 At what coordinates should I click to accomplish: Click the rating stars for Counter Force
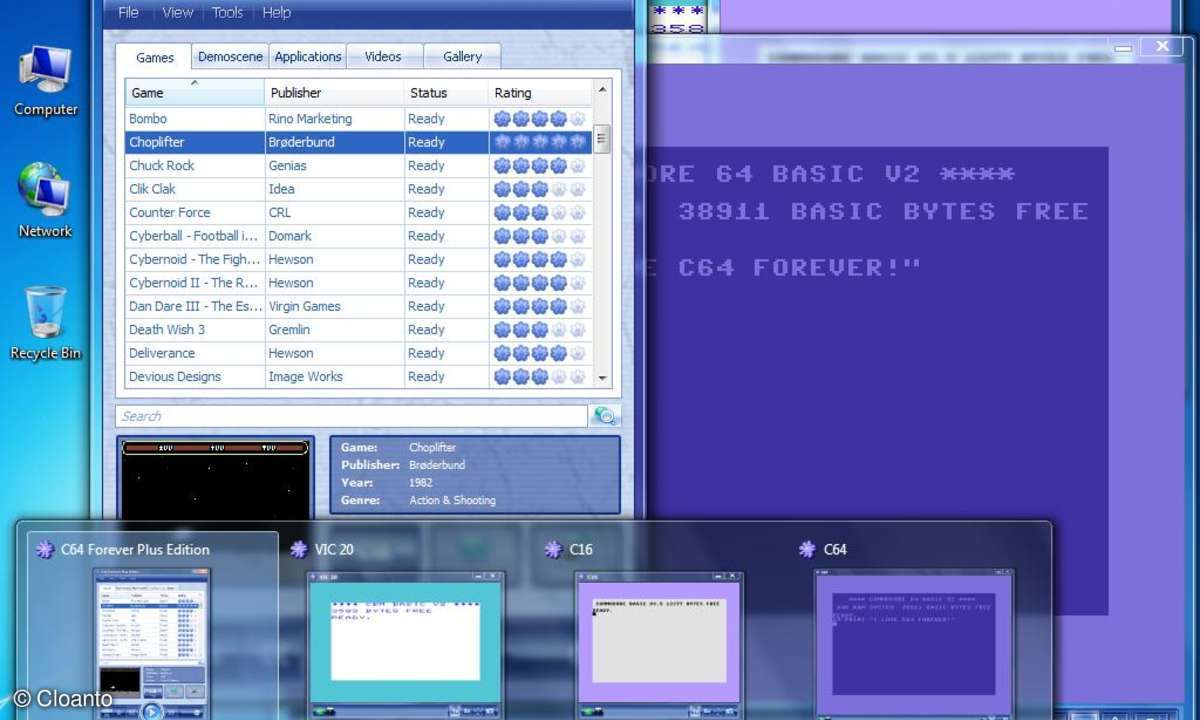point(539,213)
